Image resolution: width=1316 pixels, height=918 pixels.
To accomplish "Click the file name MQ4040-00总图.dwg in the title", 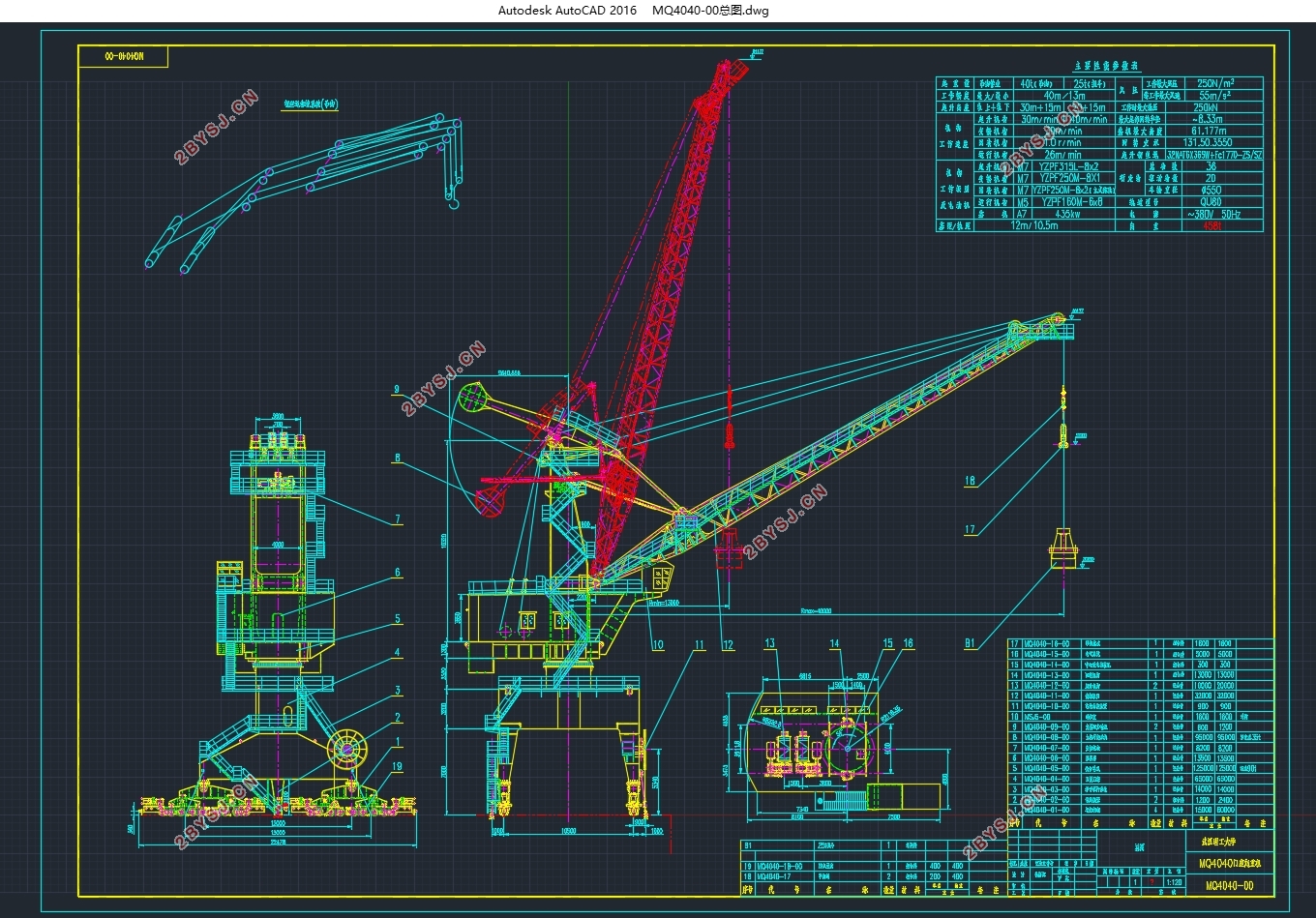I will click(710, 11).
